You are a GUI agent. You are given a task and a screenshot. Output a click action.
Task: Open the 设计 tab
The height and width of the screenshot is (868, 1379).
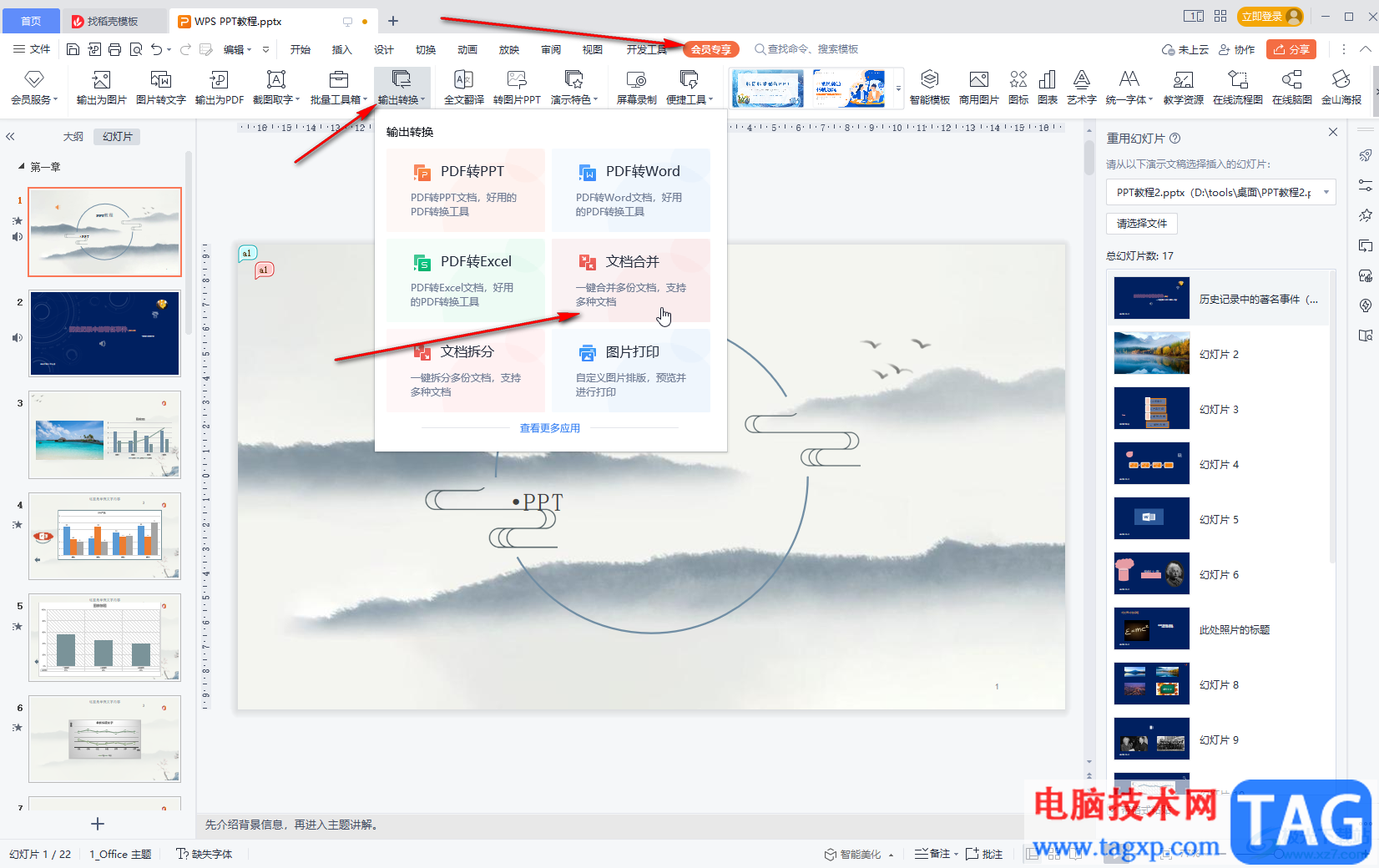(384, 49)
